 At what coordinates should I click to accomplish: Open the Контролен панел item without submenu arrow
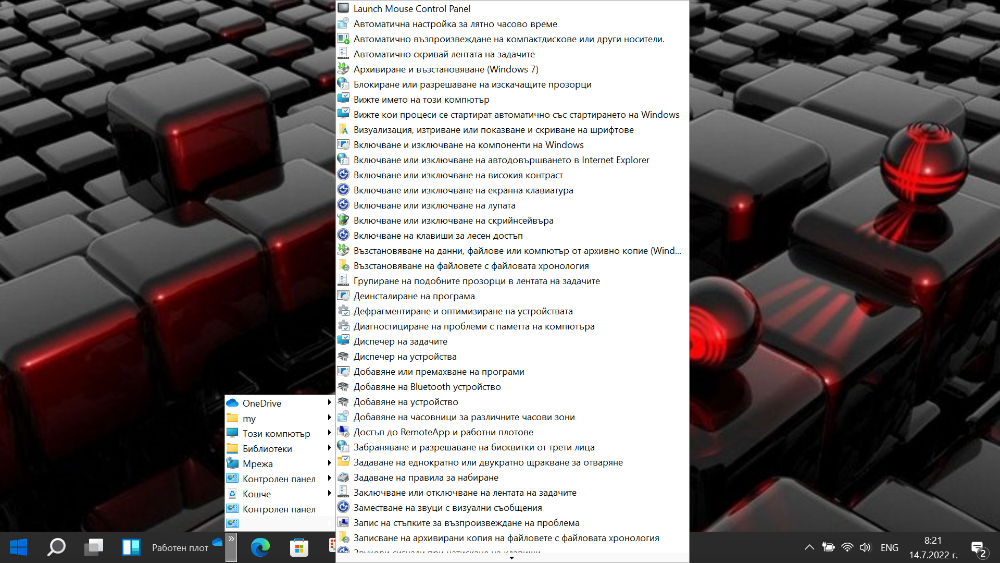coord(280,509)
